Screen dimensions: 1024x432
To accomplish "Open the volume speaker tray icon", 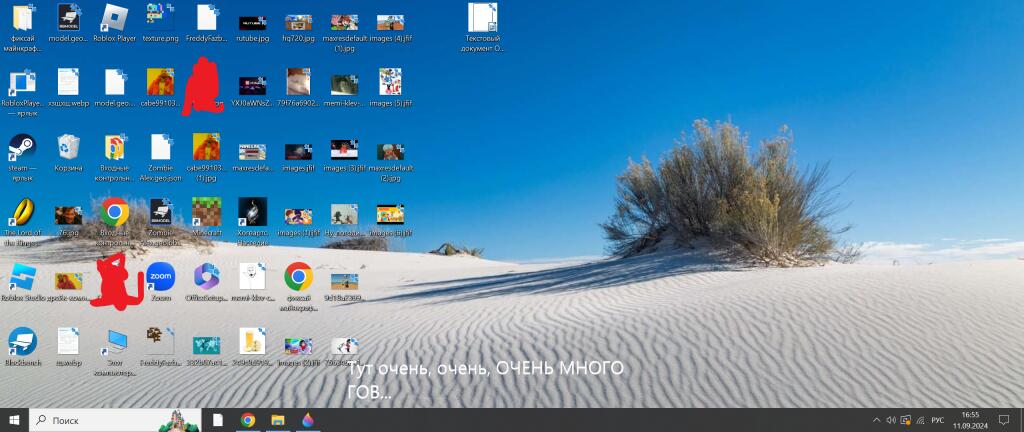I will click(891, 420).
